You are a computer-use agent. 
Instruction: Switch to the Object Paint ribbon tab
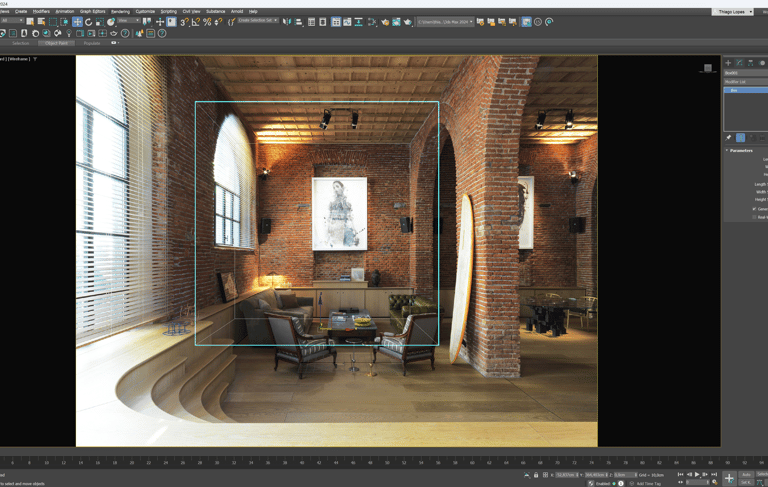[x=57, y=43]
